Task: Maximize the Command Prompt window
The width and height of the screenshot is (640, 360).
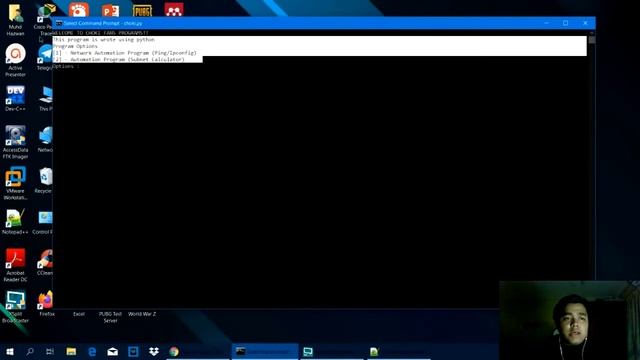Action: click(x=566, y=23)
